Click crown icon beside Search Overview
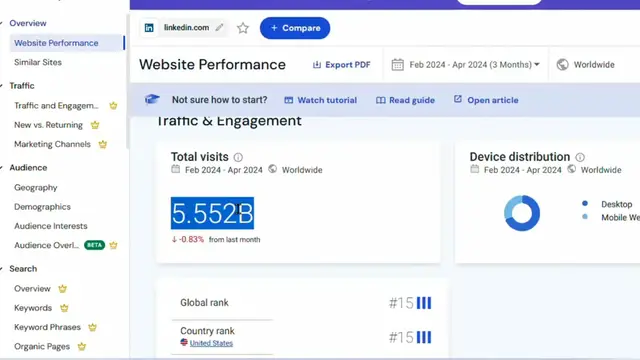The height and width of the screenshot is (360, 640). (x=62, y=289)
